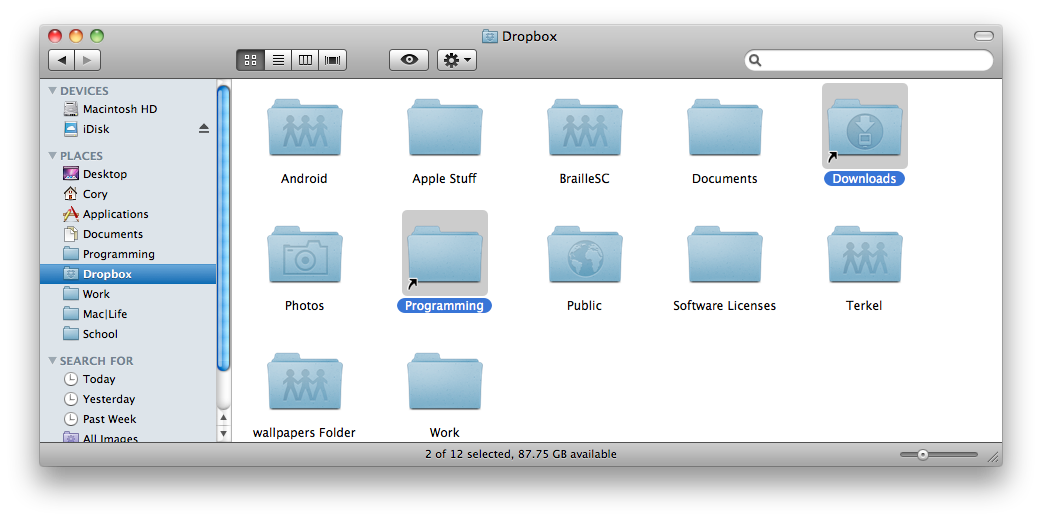Collapse the PLACES sidebar section
1042x521 pixels.
pyautogui.click(x=52, y=156)
